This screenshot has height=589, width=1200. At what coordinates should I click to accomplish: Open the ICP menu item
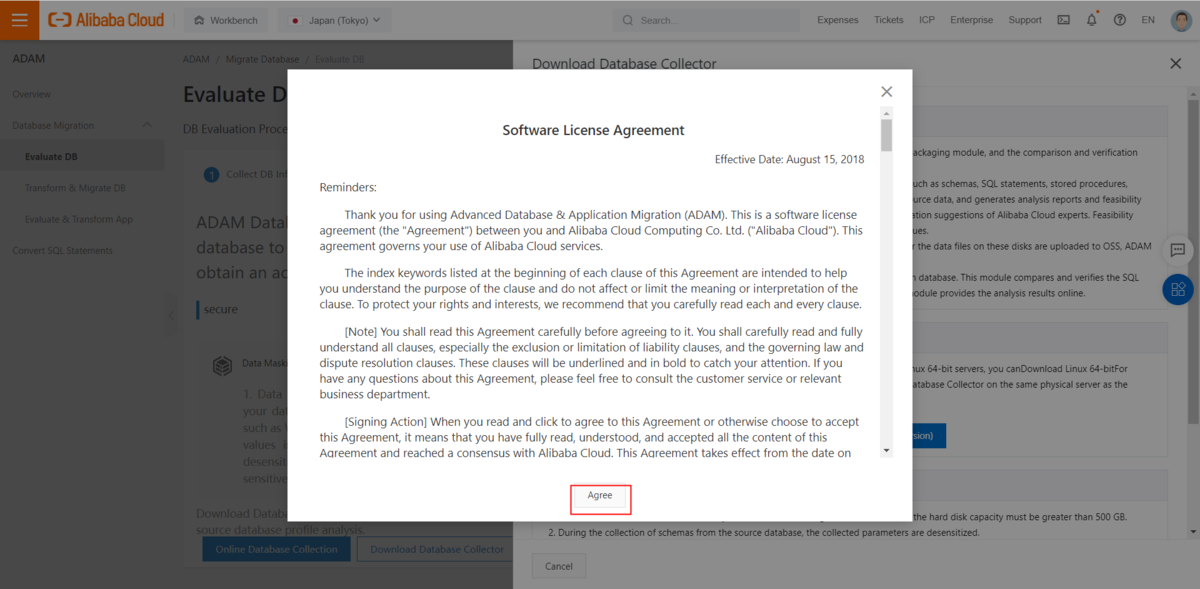927,20
